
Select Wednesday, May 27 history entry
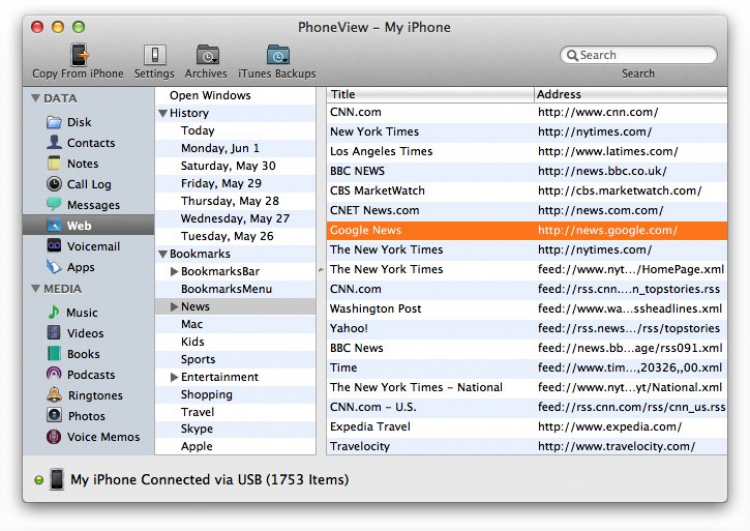235,219
